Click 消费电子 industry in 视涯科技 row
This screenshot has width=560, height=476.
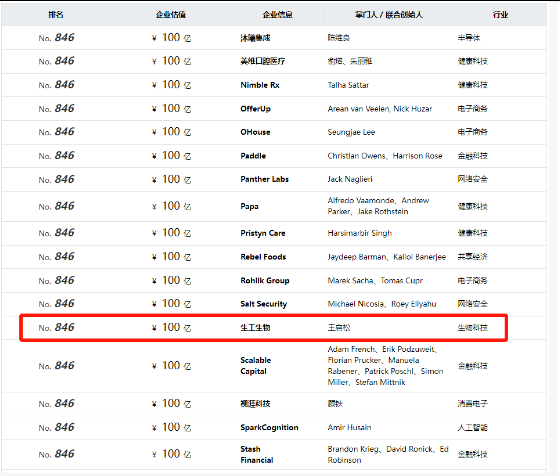(x=472, y=404)
